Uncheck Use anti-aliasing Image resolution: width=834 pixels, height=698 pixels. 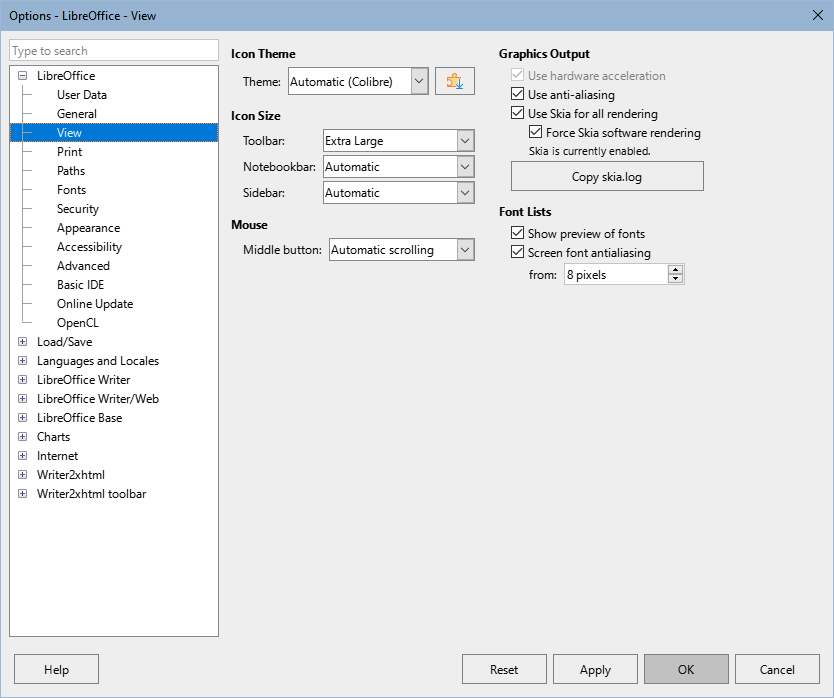tap(517, 94)
